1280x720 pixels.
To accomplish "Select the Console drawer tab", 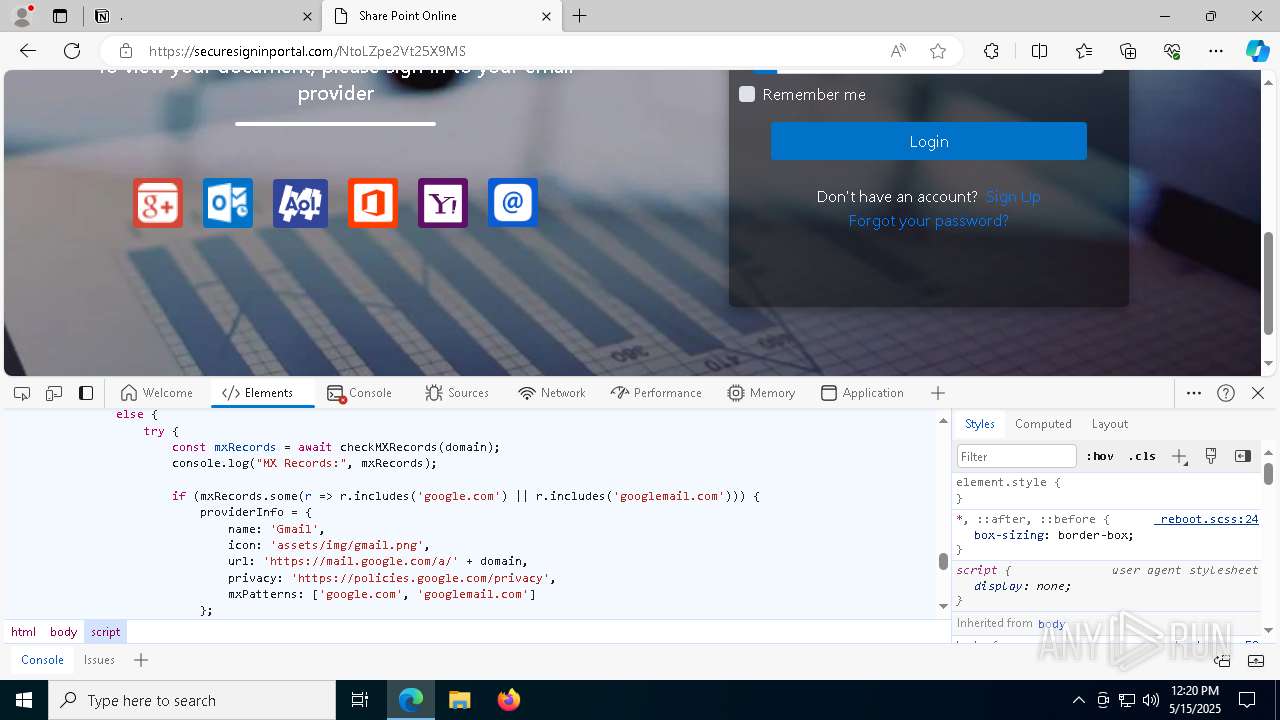I will tap(42, 660).
